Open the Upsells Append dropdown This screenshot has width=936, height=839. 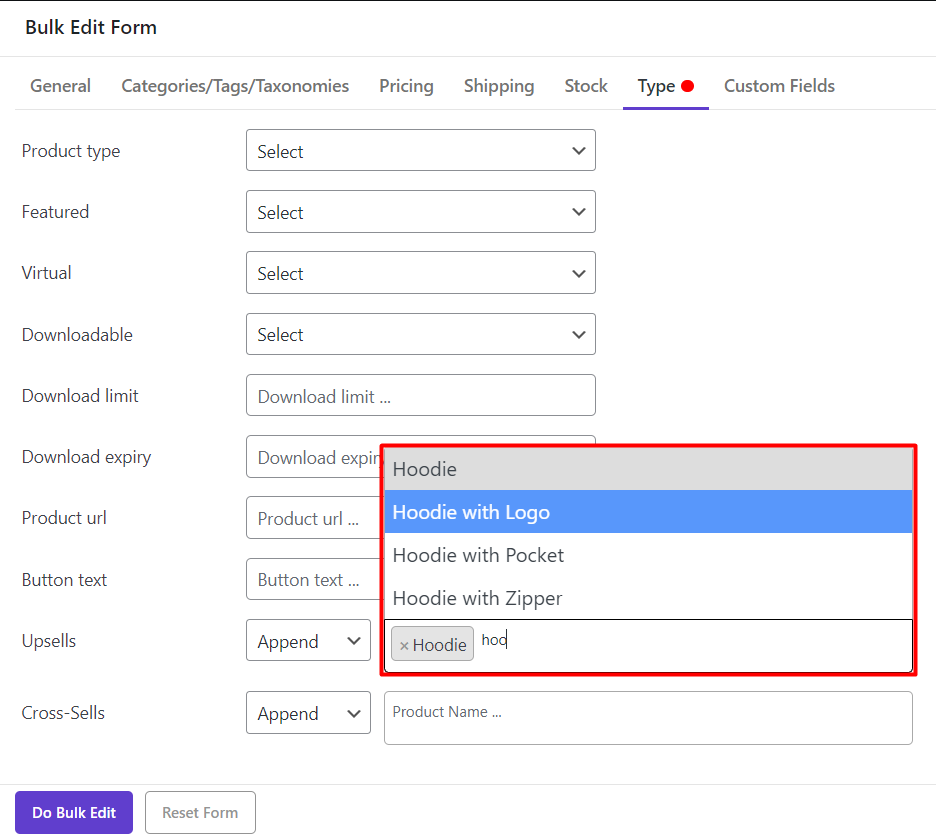click(x=308, y=641)
